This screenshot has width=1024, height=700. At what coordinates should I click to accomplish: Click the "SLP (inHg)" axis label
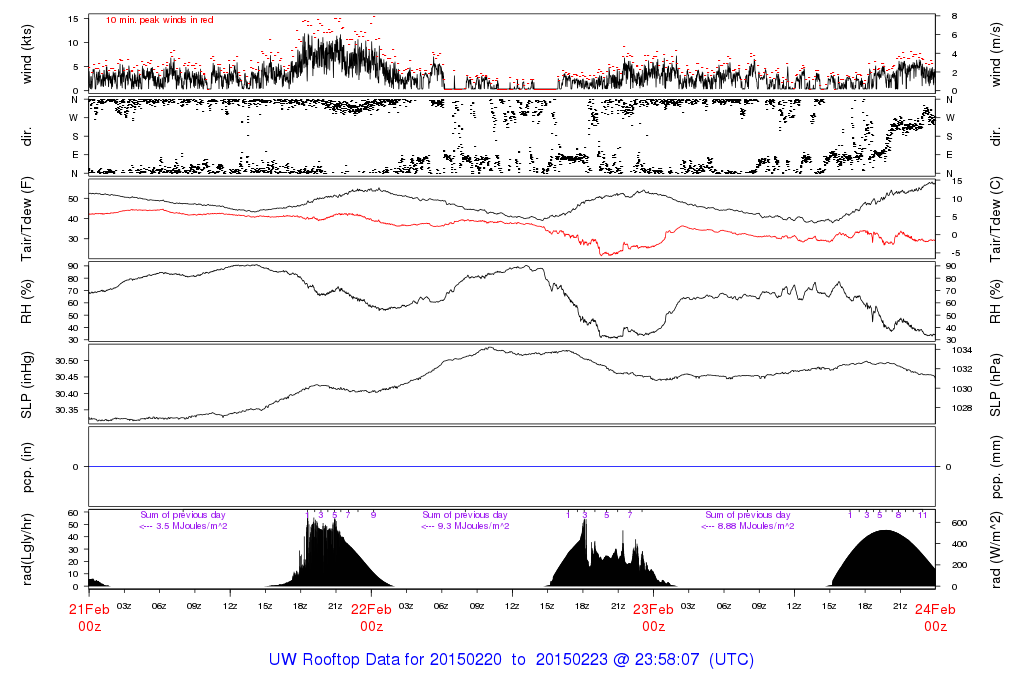[28, 383]
